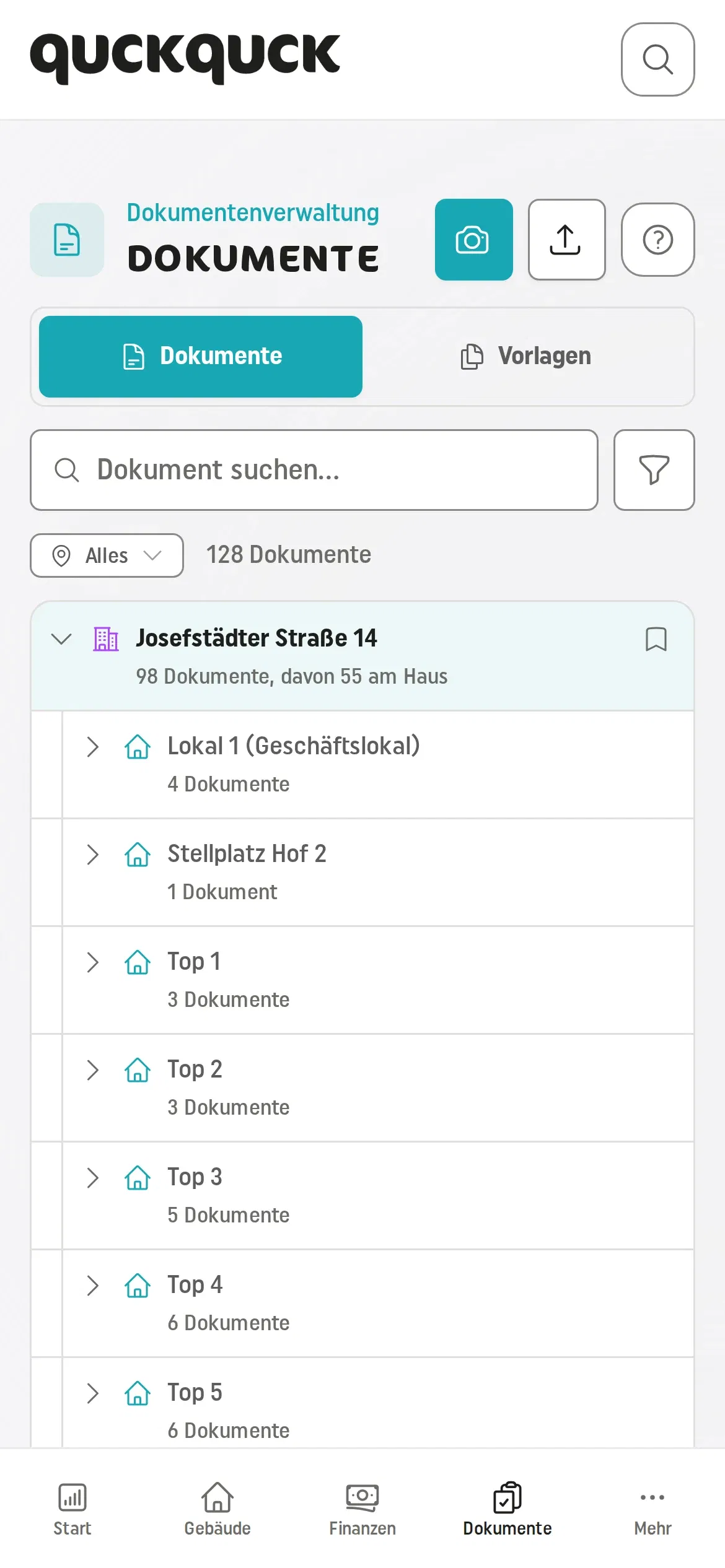Click Lokal 1 (Geschäftslokal) label

[x=294, y=746]
